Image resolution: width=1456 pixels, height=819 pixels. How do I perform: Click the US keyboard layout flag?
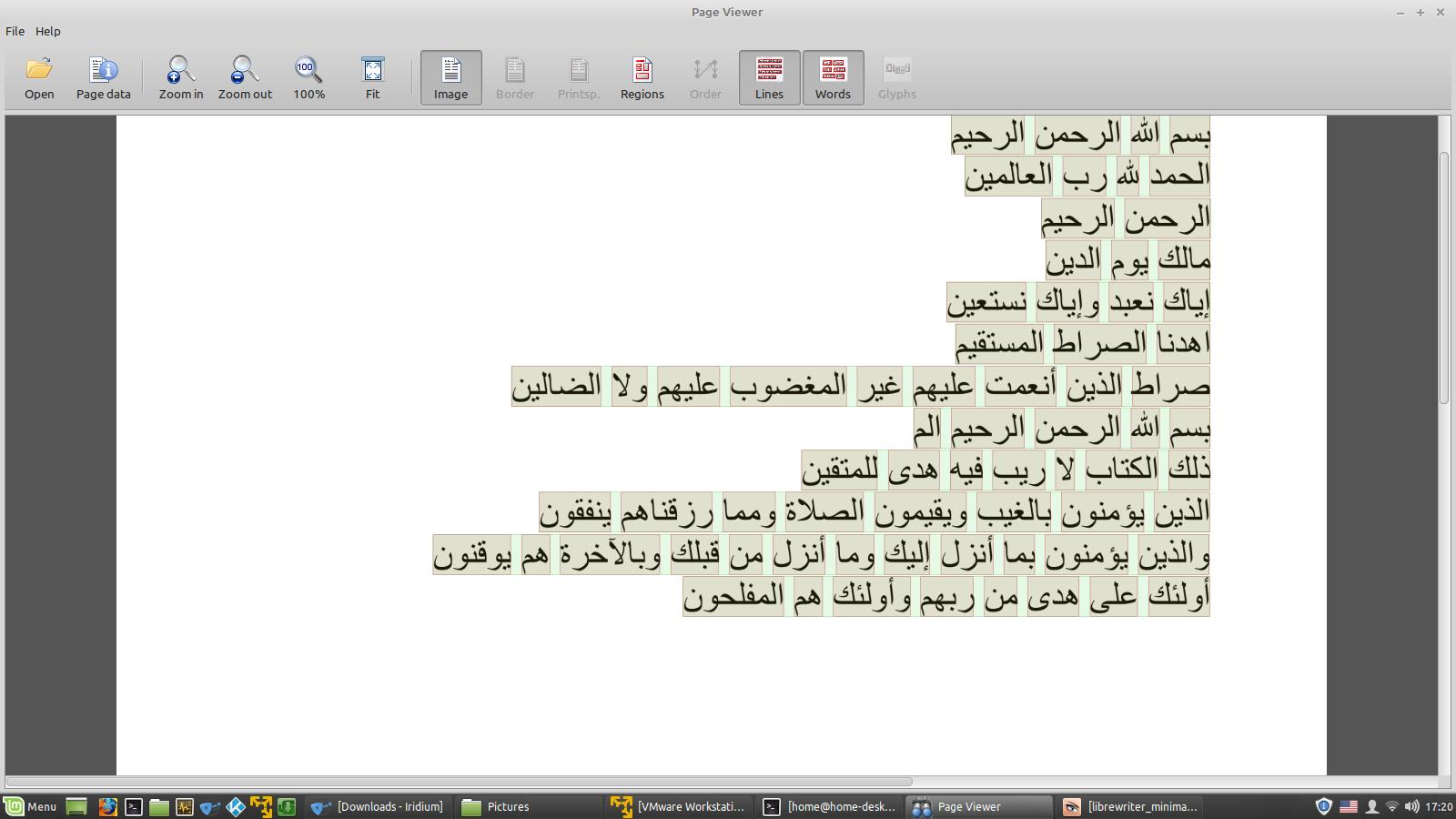pyautogui.click(x=1349, y=806)
